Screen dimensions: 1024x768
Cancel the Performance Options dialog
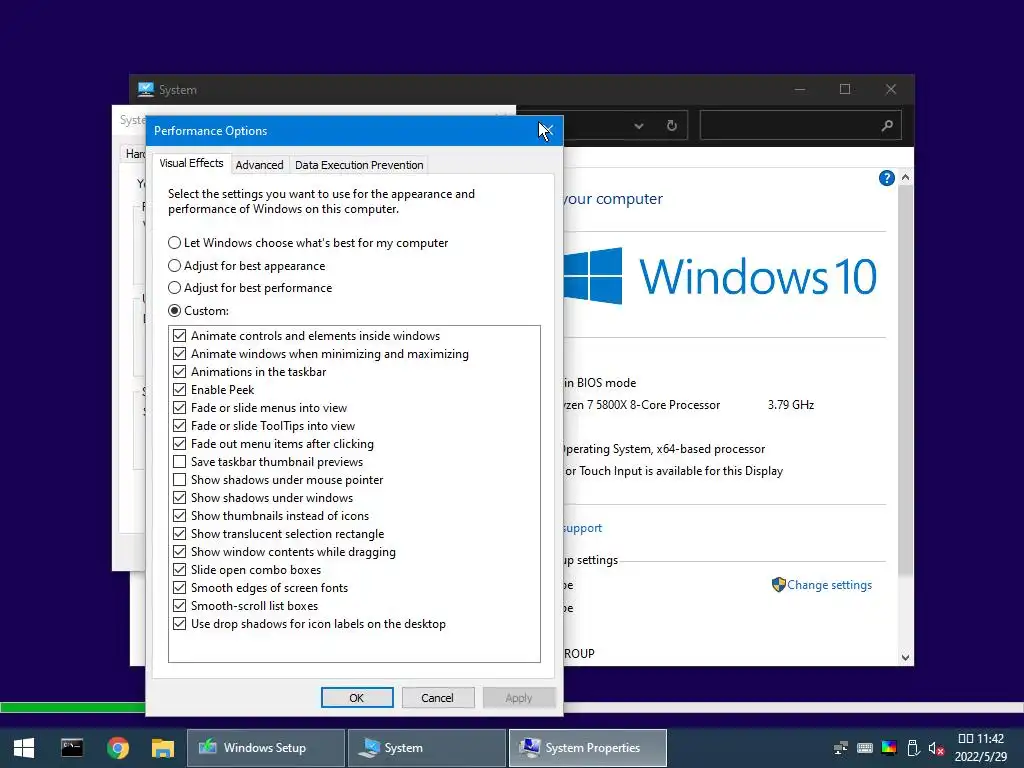438,697
